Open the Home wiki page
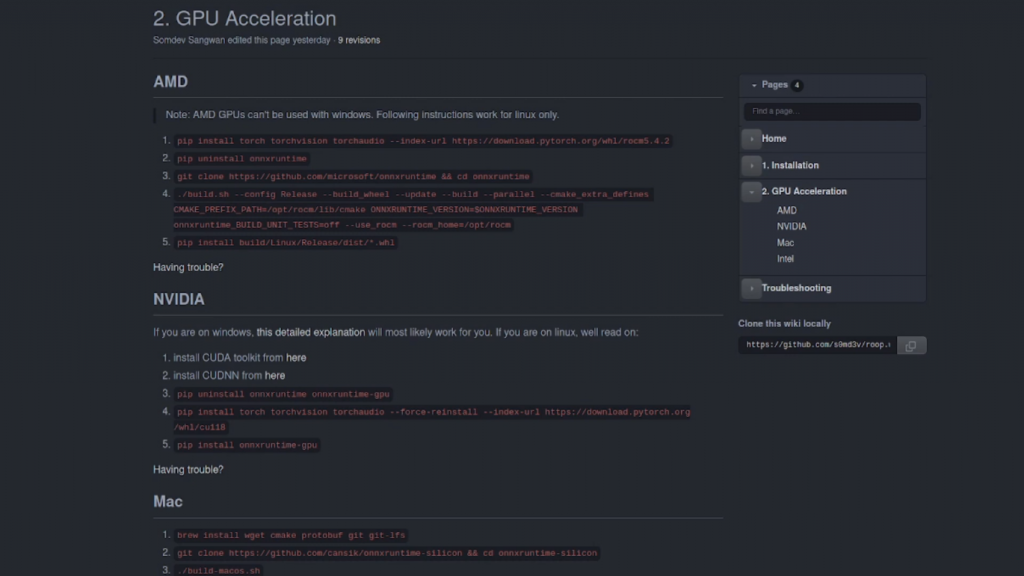The height and width of the screenshot is (576, 1024). tap(774, 139)
